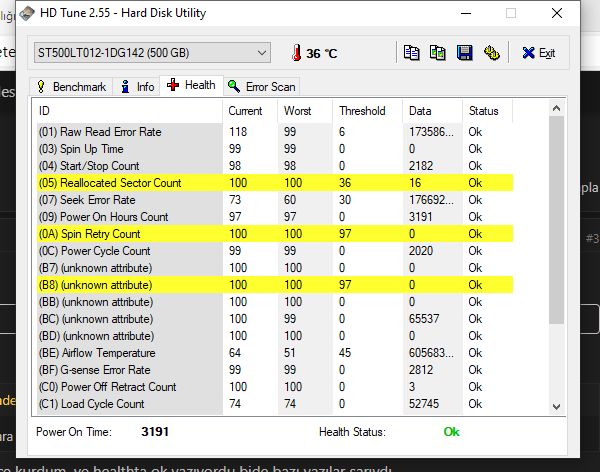Select the Reallocated Sector Count row
Viewport: 600px width, 472px height.
pos(275,183)
